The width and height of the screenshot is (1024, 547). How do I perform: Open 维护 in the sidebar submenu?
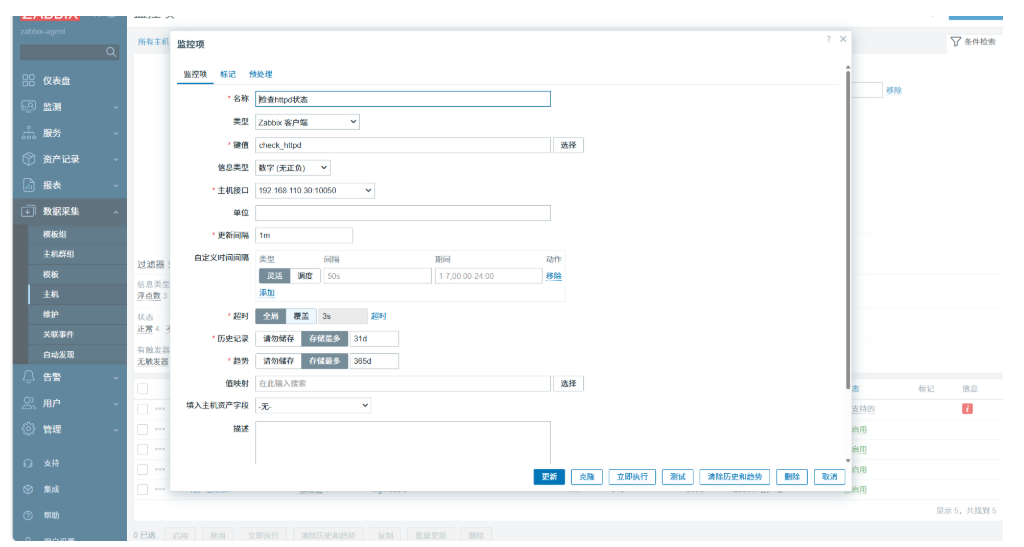51,315
